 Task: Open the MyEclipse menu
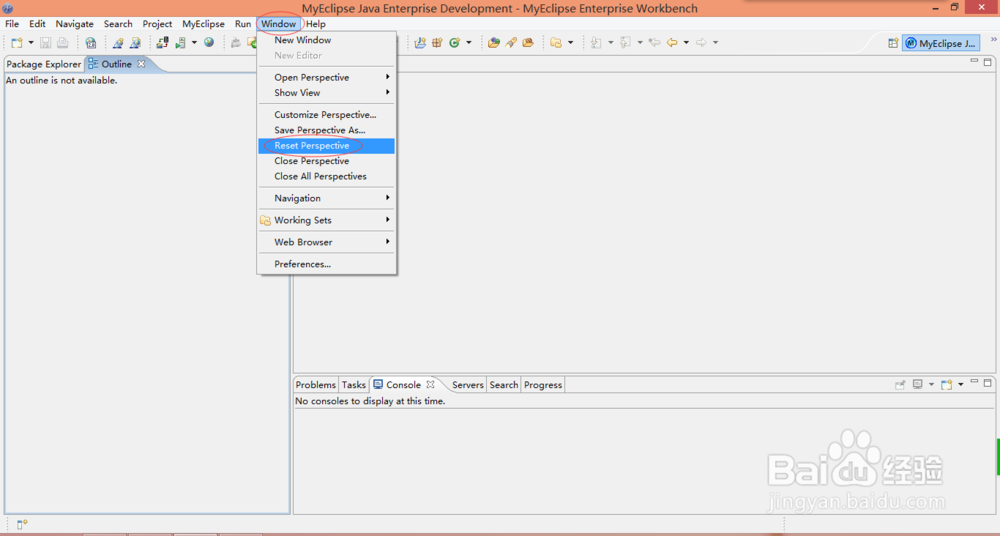tap(203, 24)
